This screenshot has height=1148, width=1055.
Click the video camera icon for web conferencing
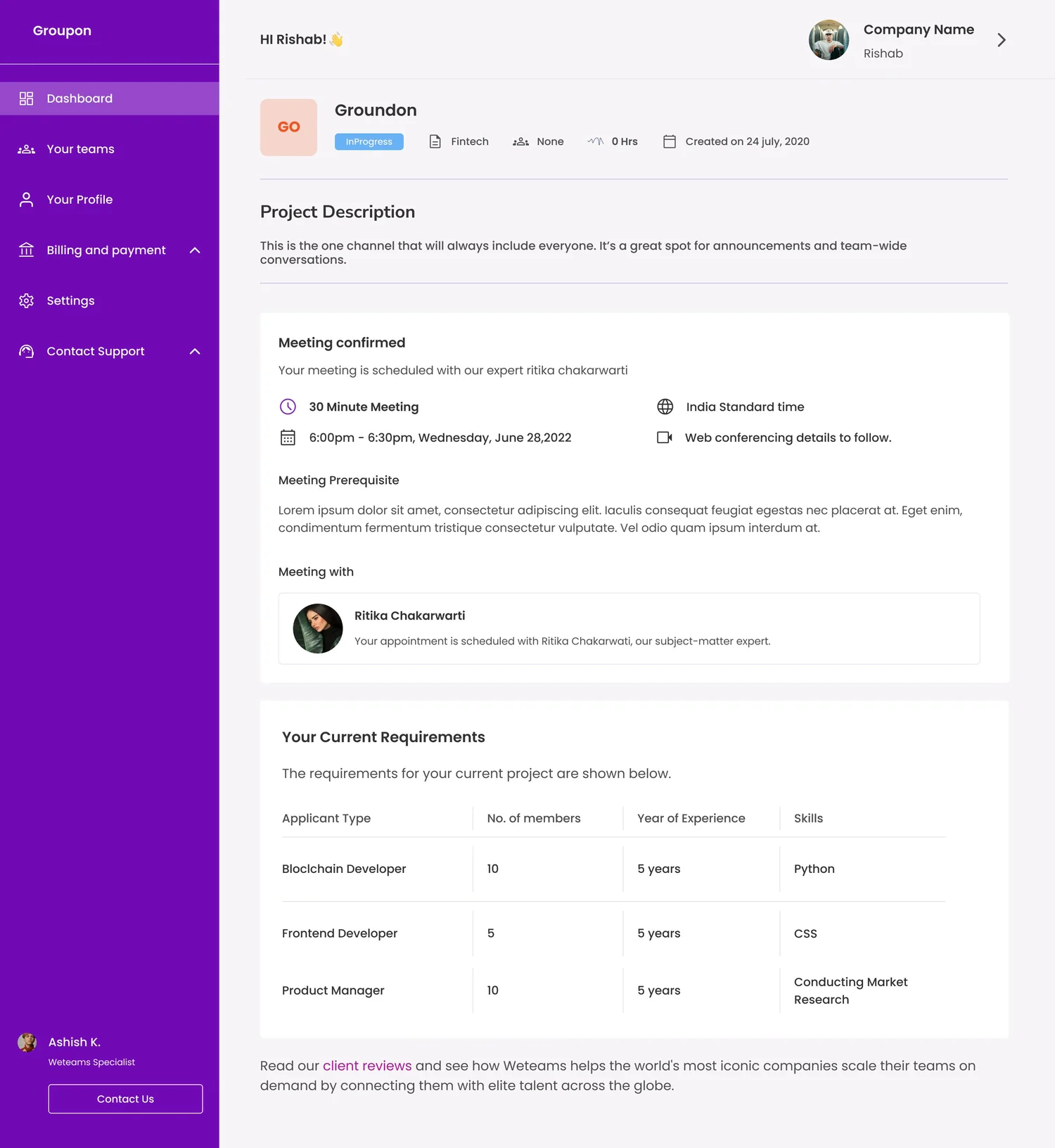665,438
